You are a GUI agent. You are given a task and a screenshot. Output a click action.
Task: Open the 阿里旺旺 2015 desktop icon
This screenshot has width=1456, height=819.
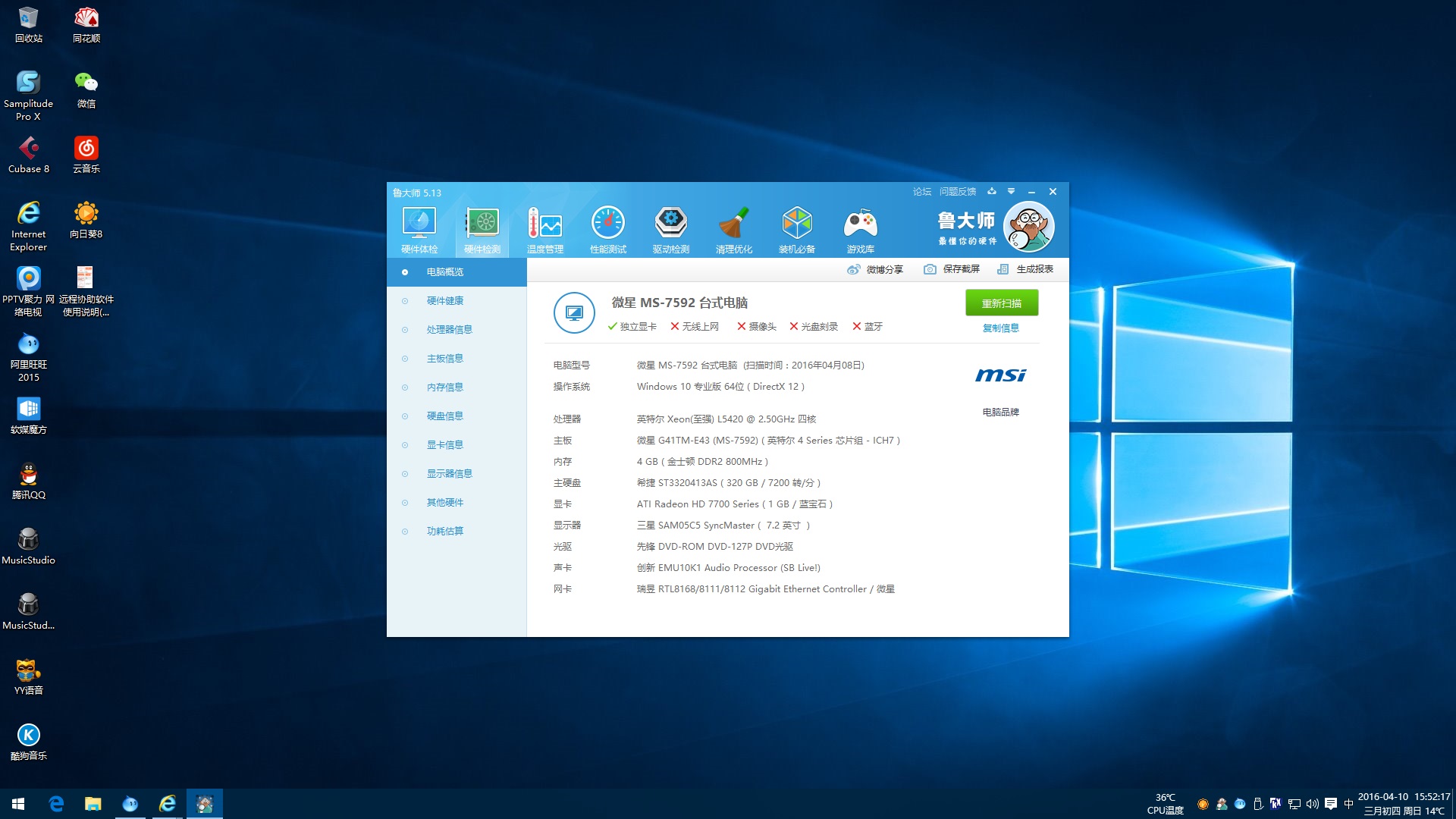29,356
